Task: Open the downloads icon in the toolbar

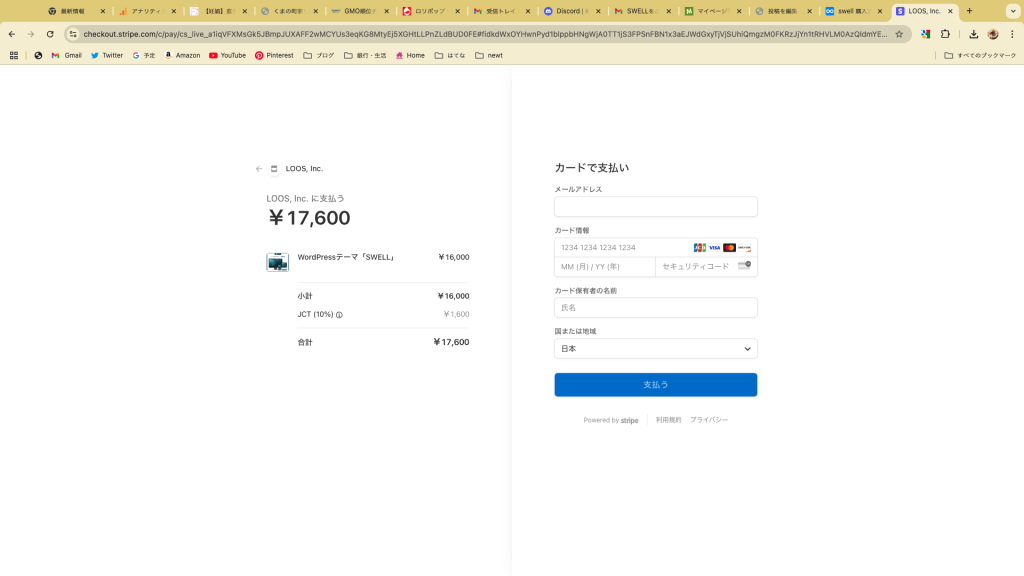Action: coord(973,34)
